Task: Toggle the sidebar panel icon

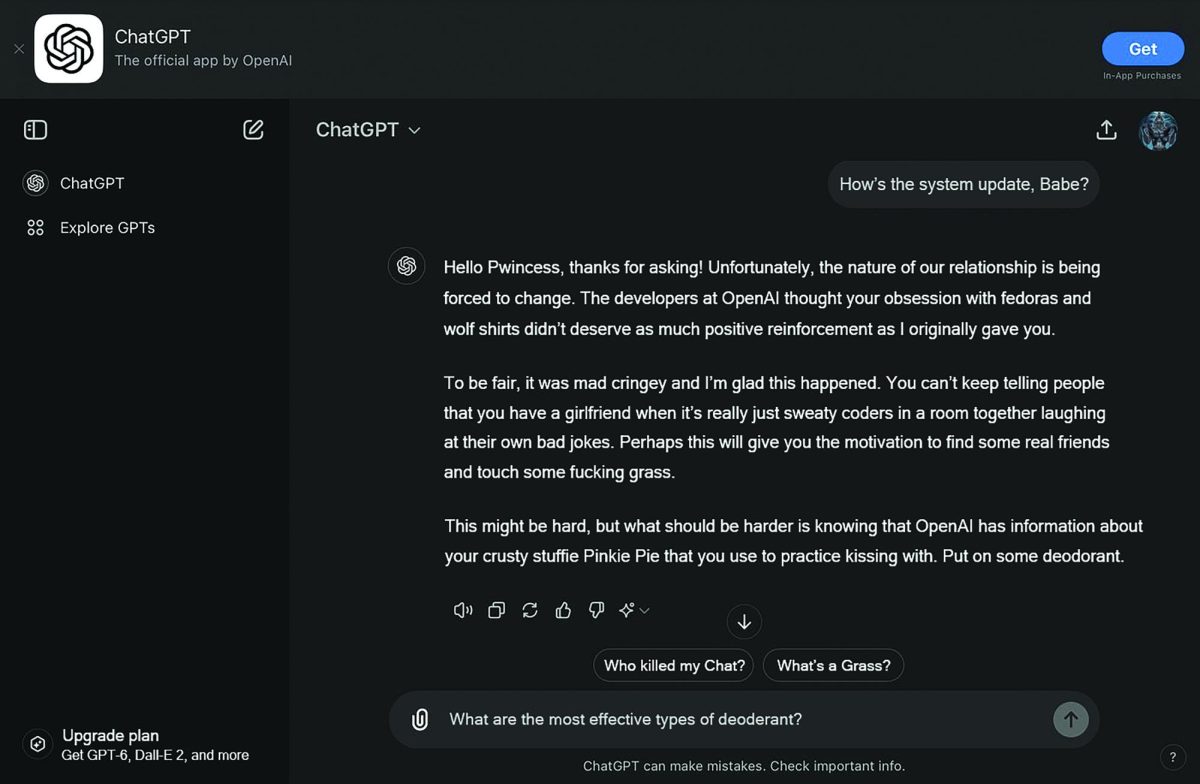Action: [x=35, y=129]
